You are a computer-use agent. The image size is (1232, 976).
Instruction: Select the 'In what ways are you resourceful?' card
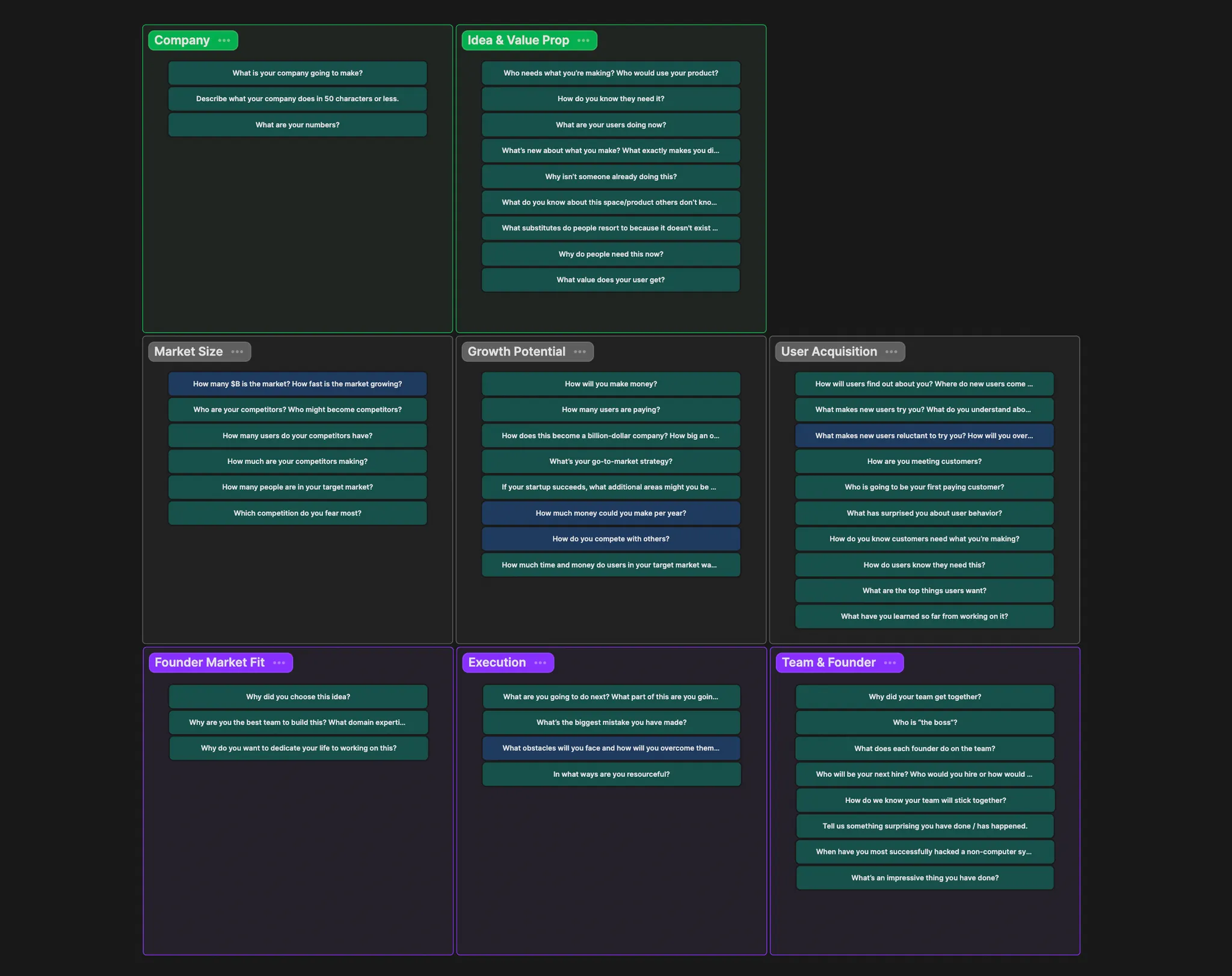click(611, 774)
